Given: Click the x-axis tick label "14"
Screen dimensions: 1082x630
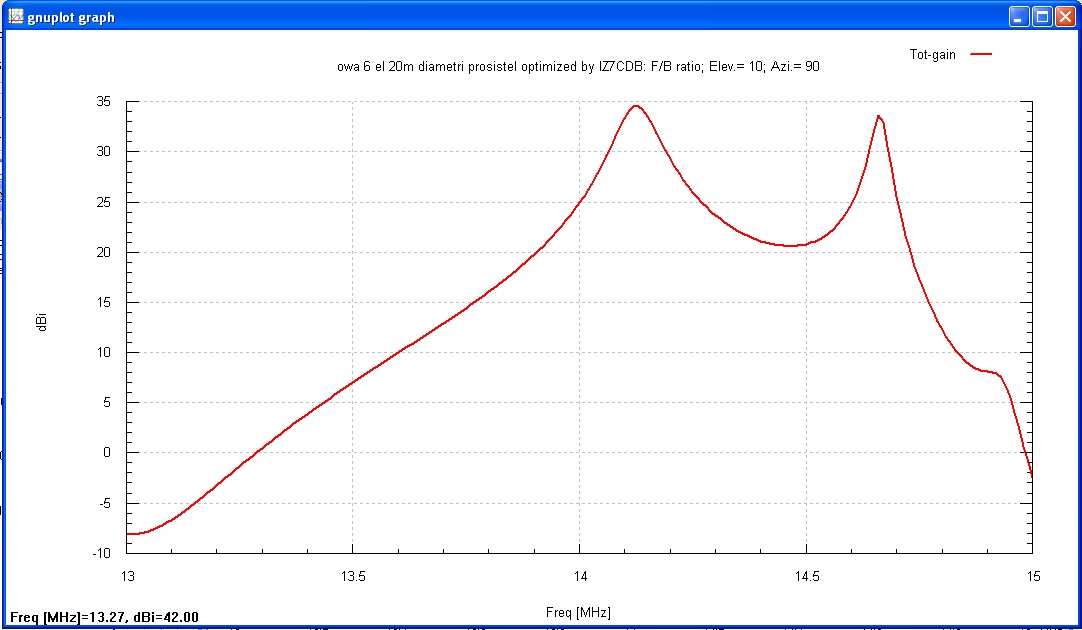Looking at the screenshot, I should [x=579, y=576].
